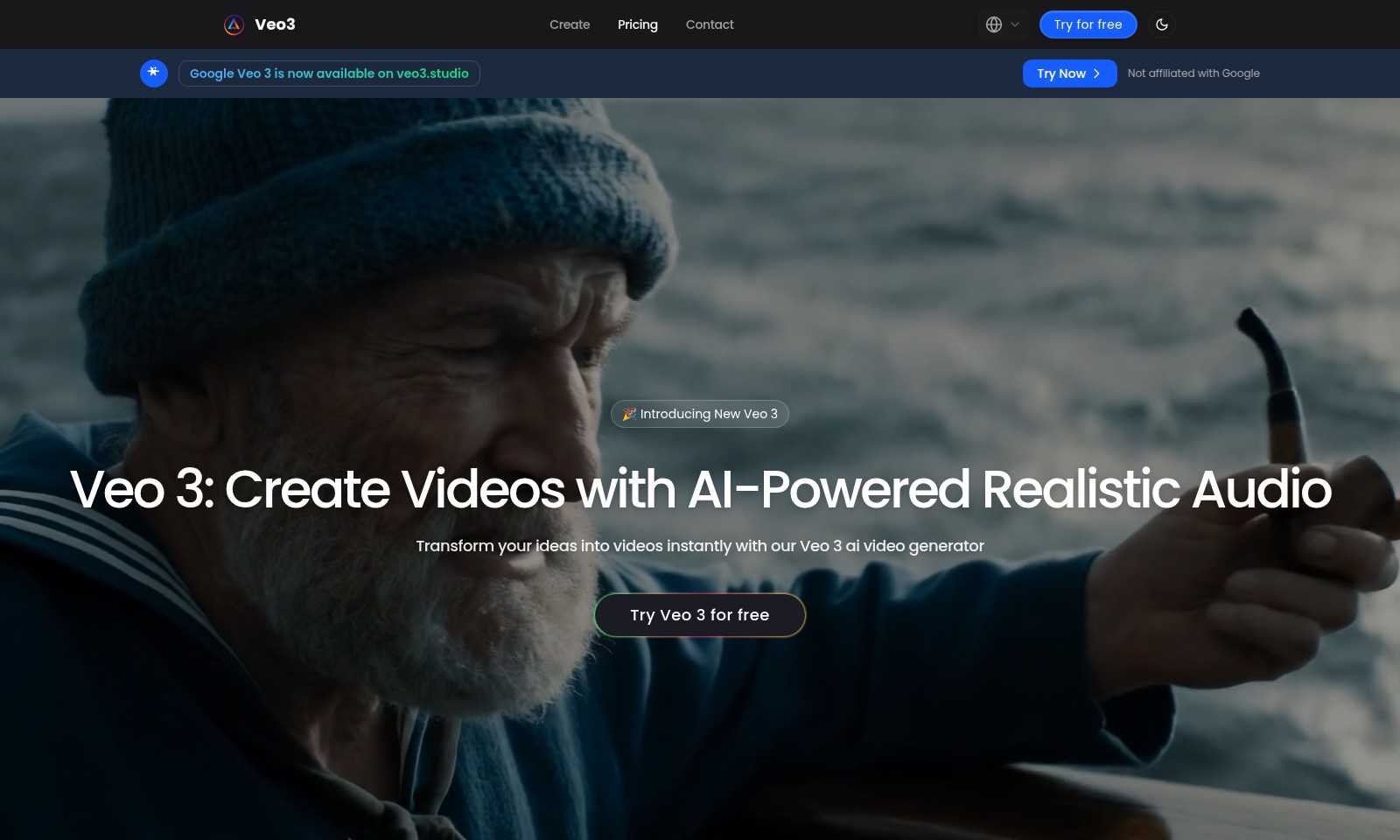Image resolution: width=1400 pixels, height=840 pixels.
Task: Click the Try Veo 3 for free button
Action: (700, 615)
